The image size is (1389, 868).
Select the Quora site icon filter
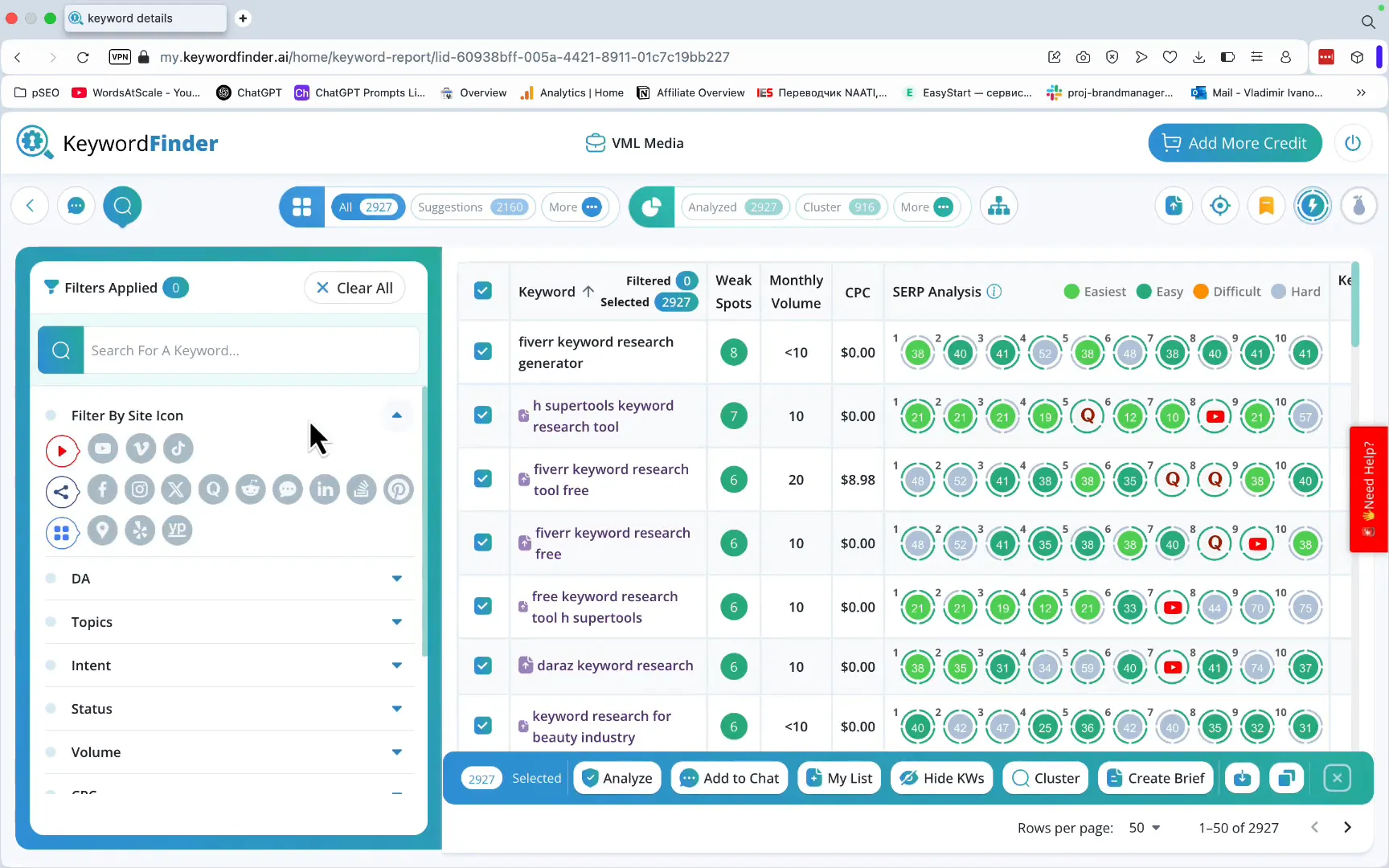(213, 489)
